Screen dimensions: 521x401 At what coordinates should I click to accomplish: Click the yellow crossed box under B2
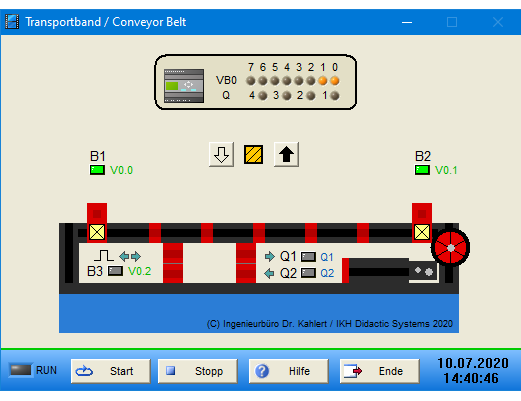422,232
